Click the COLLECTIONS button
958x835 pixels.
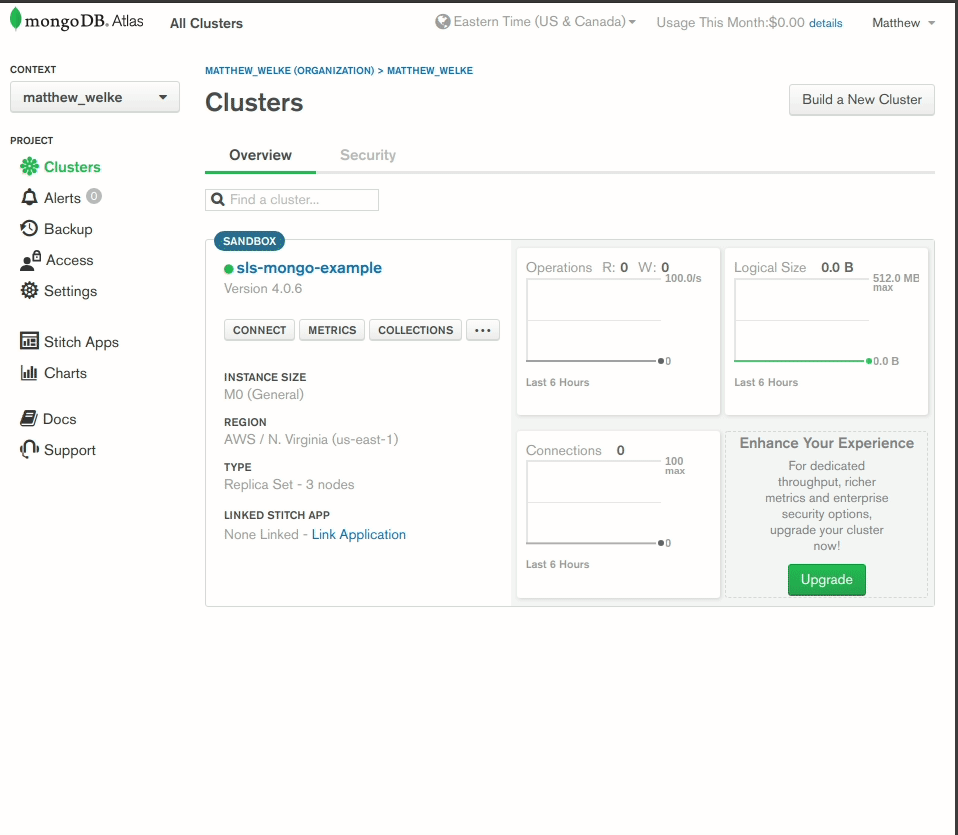[x=415, y=330]
